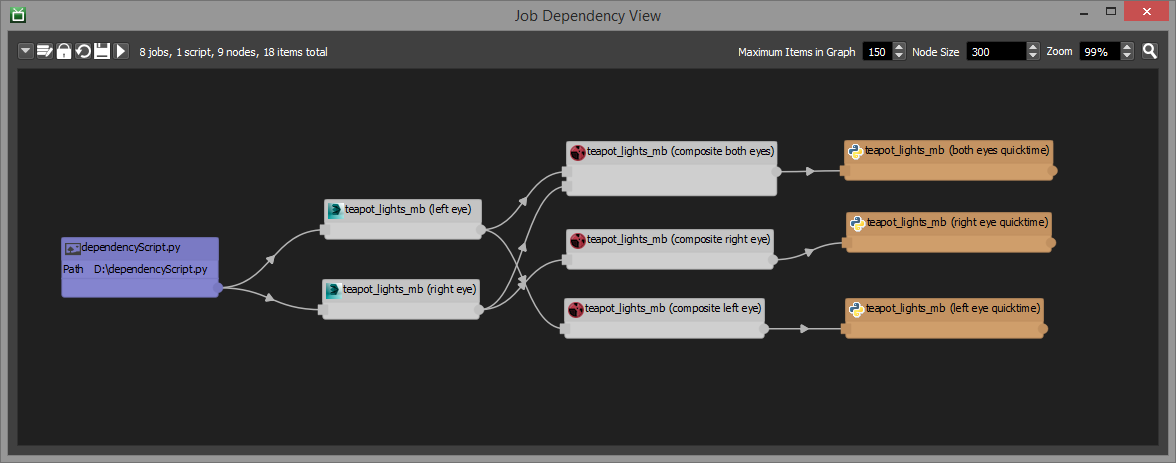Select the dependencyScript.py script node

(140, 267)
